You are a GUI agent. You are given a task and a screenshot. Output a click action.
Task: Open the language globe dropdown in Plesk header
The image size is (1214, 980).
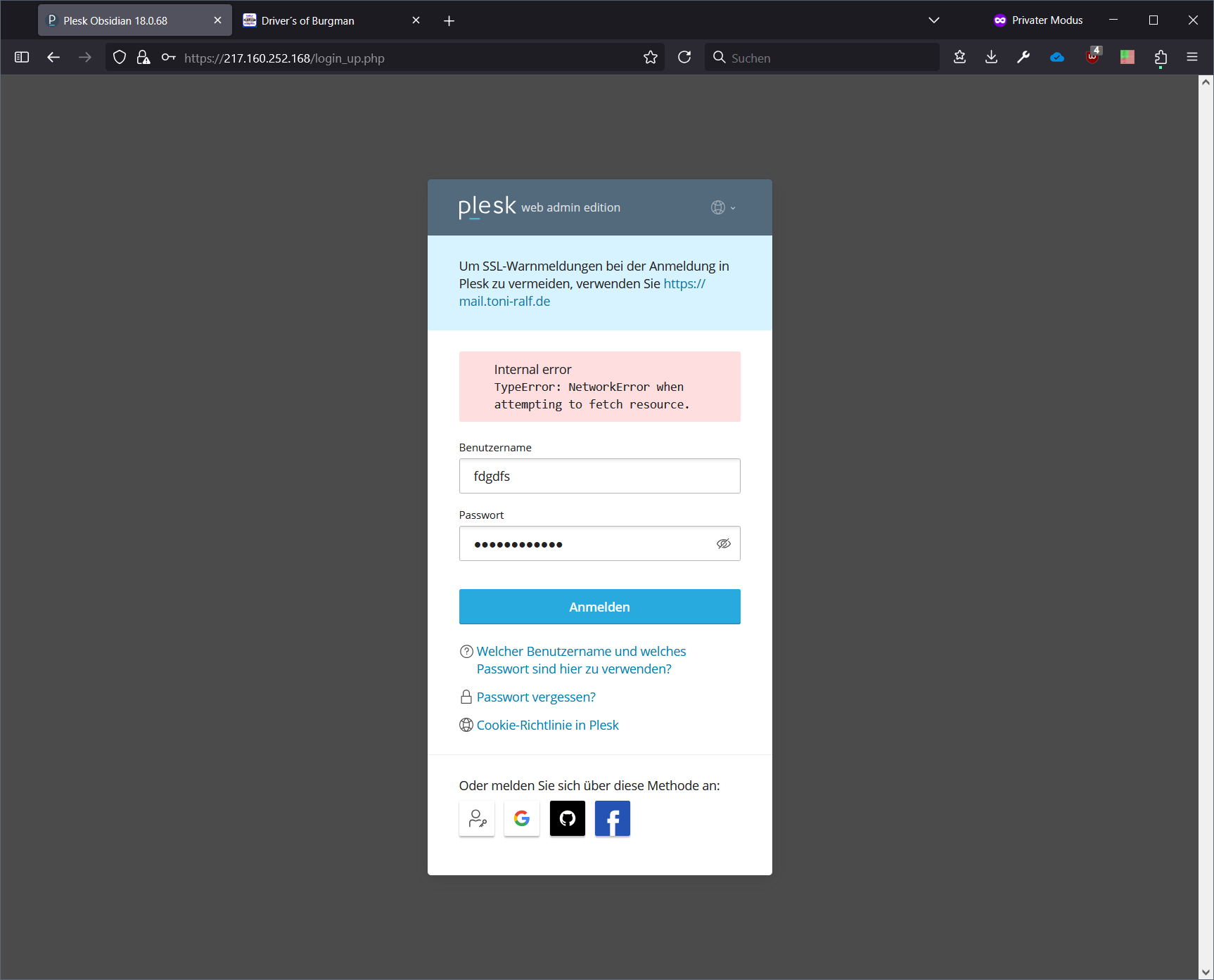tap(723, 207)
